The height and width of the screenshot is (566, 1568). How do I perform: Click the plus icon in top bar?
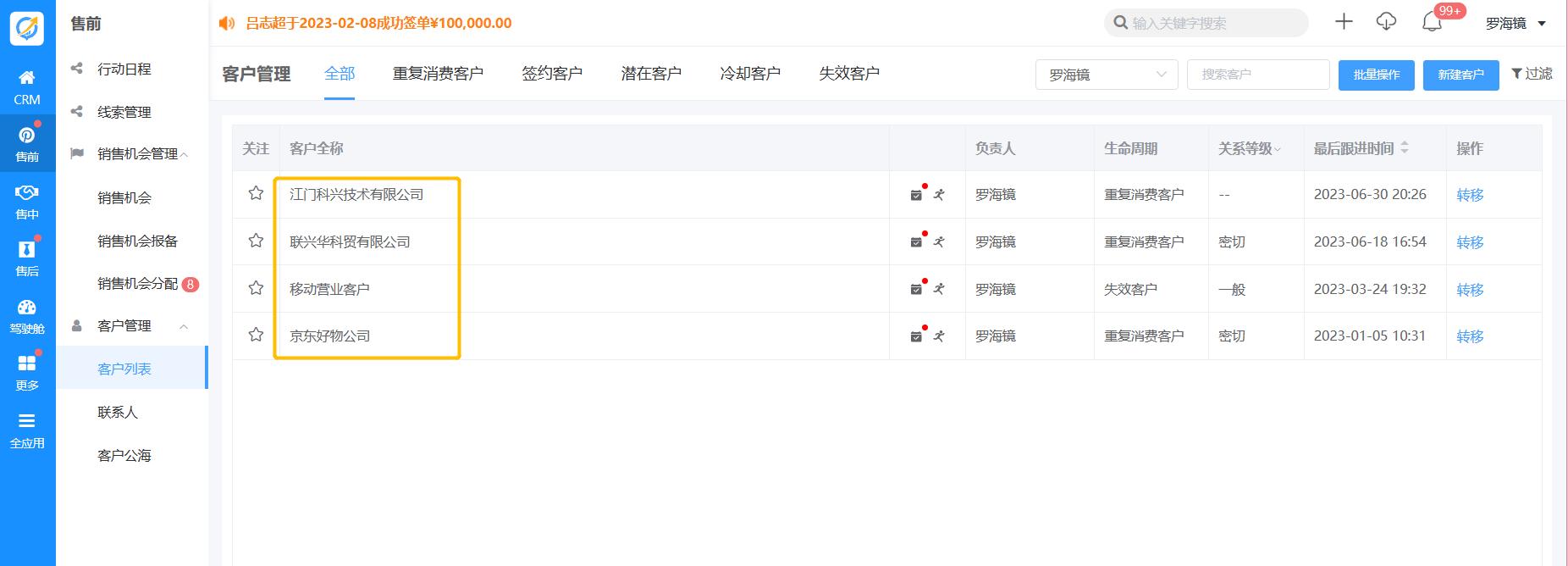[x=1344, y=22]
